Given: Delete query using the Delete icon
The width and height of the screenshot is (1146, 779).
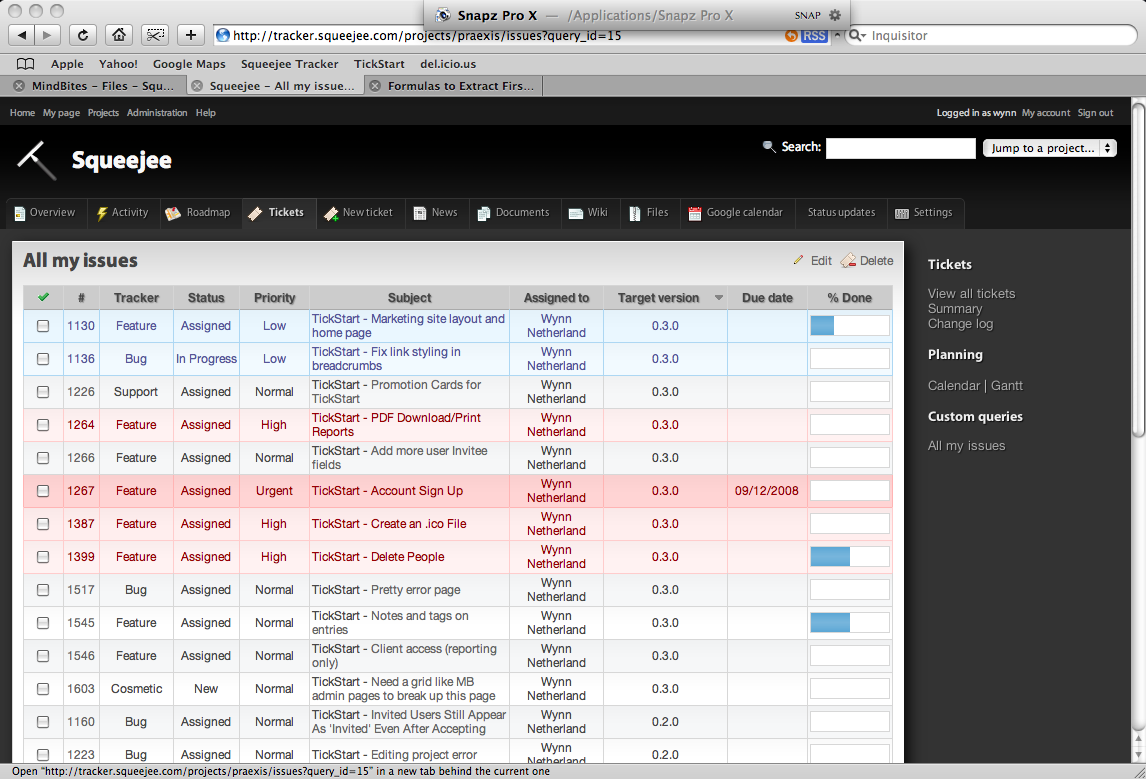Looking at the screenshot, I should pyautogui.click(x=848, y=260).
